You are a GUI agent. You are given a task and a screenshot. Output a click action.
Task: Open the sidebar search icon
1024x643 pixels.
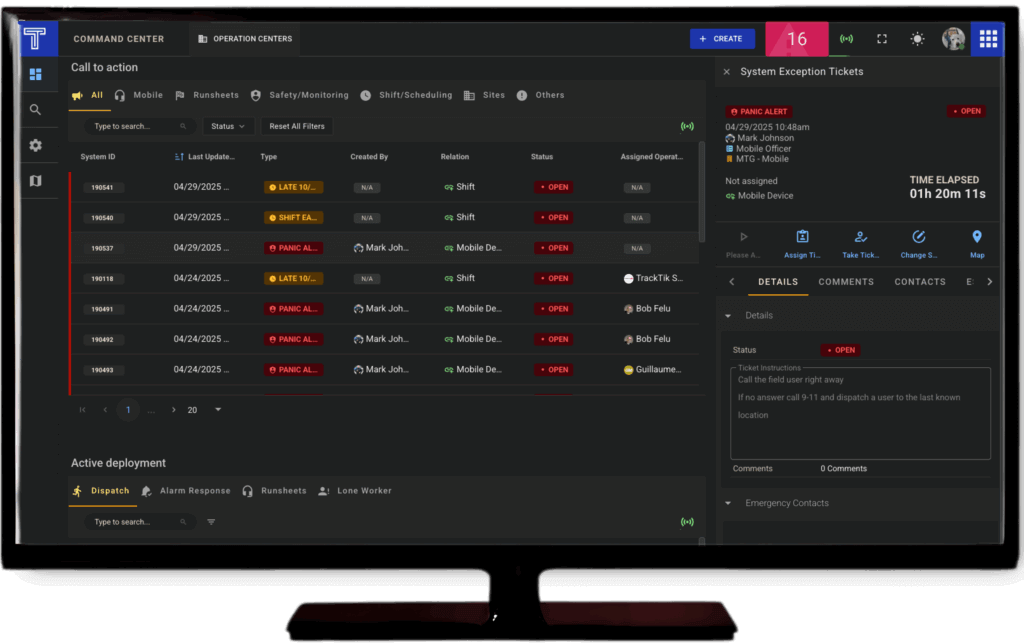35,110
